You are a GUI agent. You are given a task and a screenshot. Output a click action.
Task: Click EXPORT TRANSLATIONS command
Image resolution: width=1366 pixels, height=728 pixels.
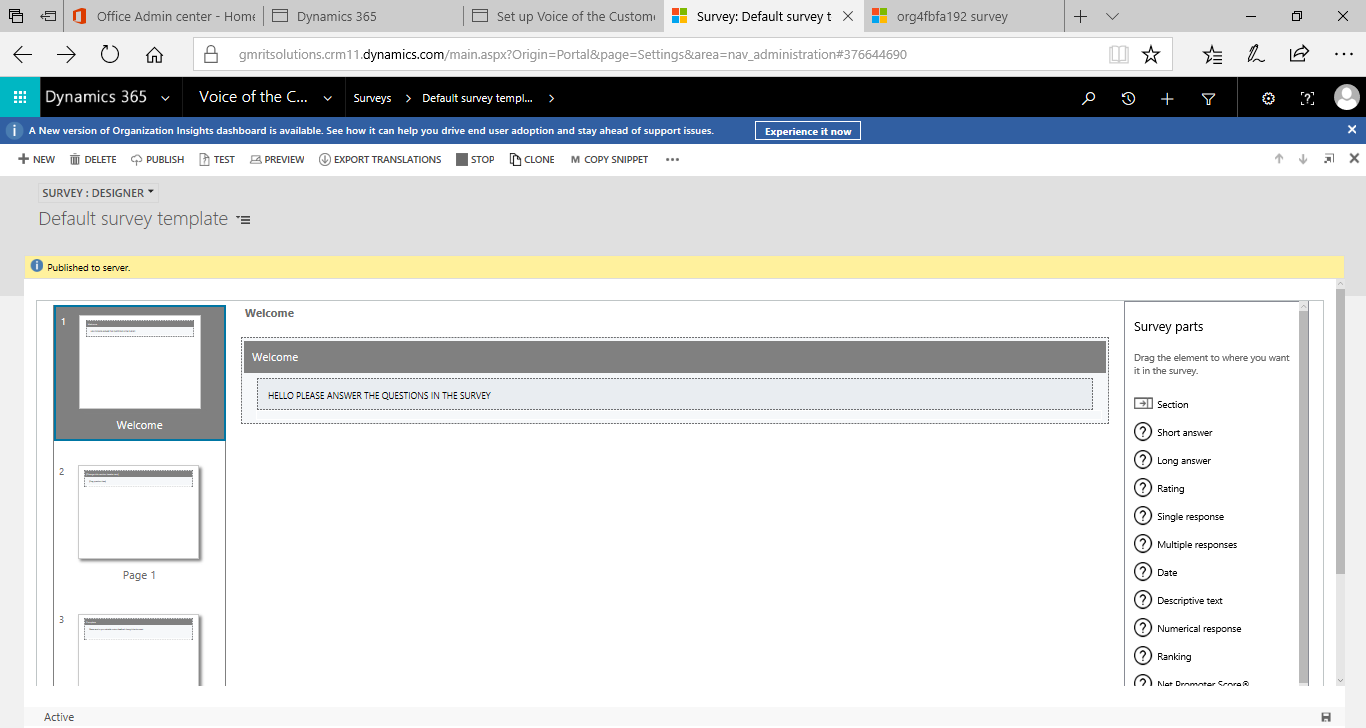(x=380, y=159)
